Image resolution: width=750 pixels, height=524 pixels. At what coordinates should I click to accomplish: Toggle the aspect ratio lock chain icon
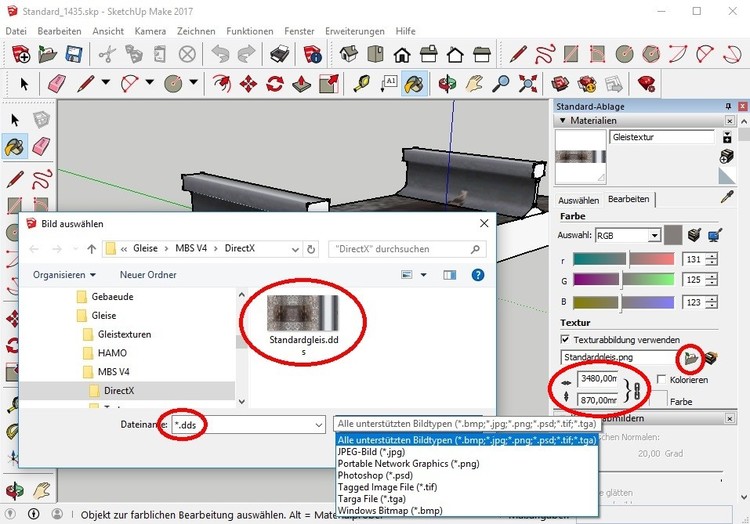[637, 391]
